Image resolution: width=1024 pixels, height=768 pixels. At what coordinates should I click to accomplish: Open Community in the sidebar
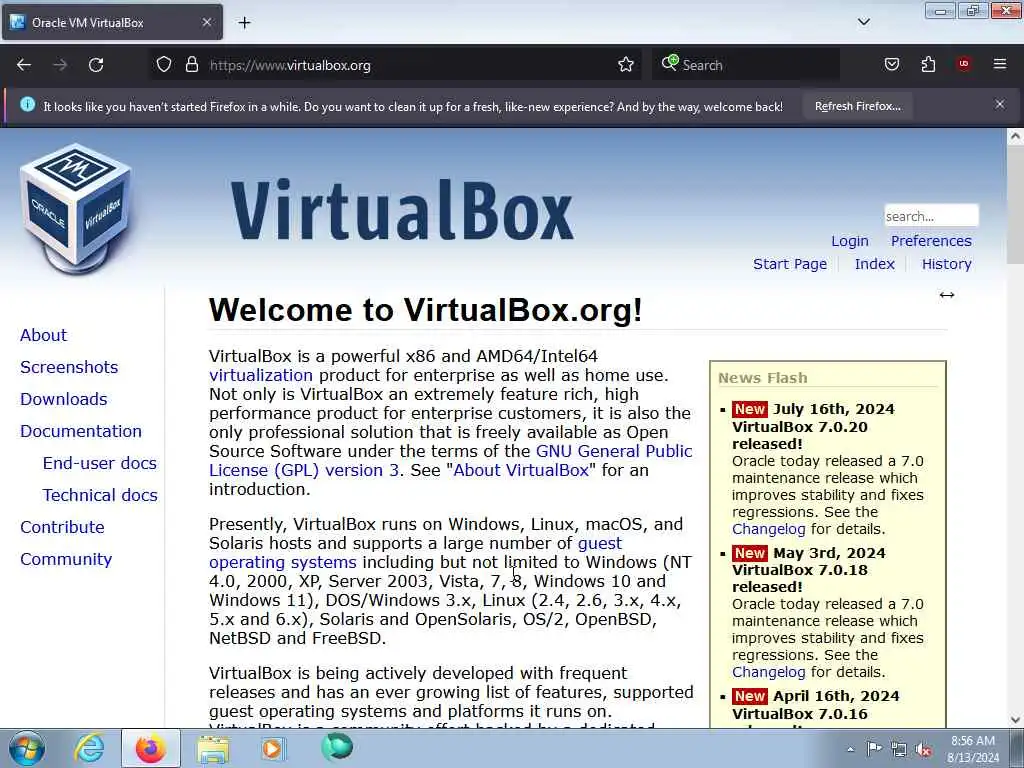pos(66,559)
